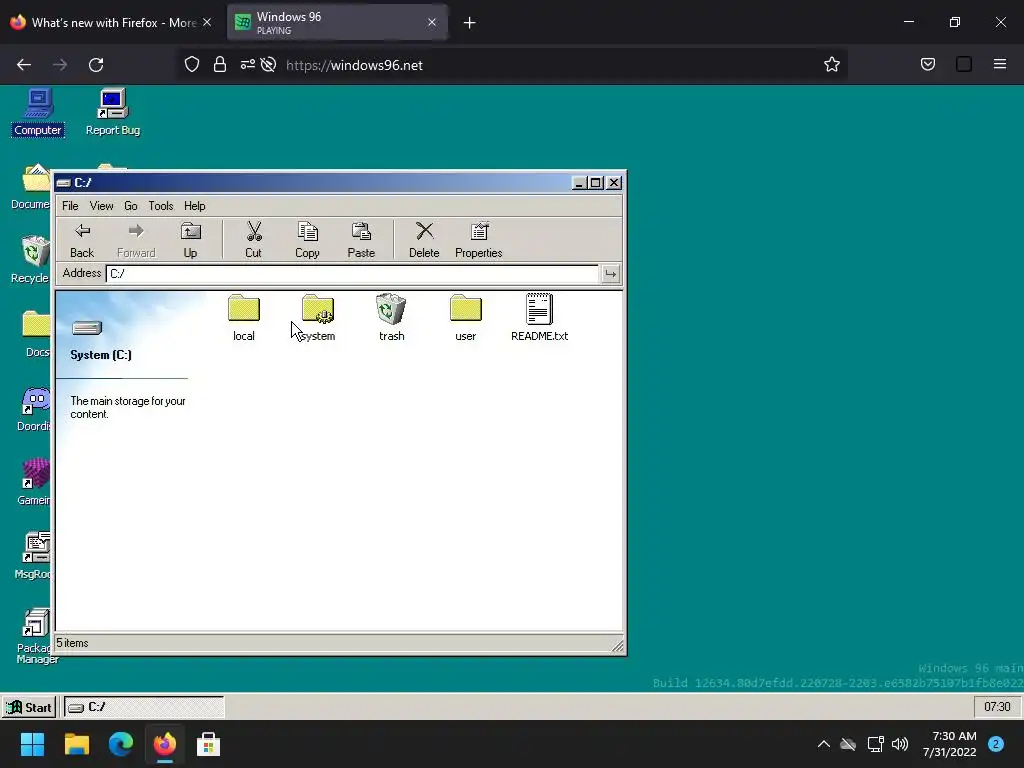The height and width of the screenshot is (768, 1024).
Task: Open Microsoft Edge from the taskbar
Action: click(x=121, y=744)
